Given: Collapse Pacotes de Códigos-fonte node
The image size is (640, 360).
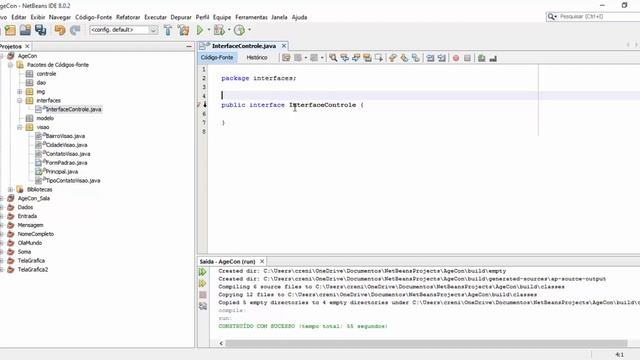Looking at the screenshot, I should point(10,65).
